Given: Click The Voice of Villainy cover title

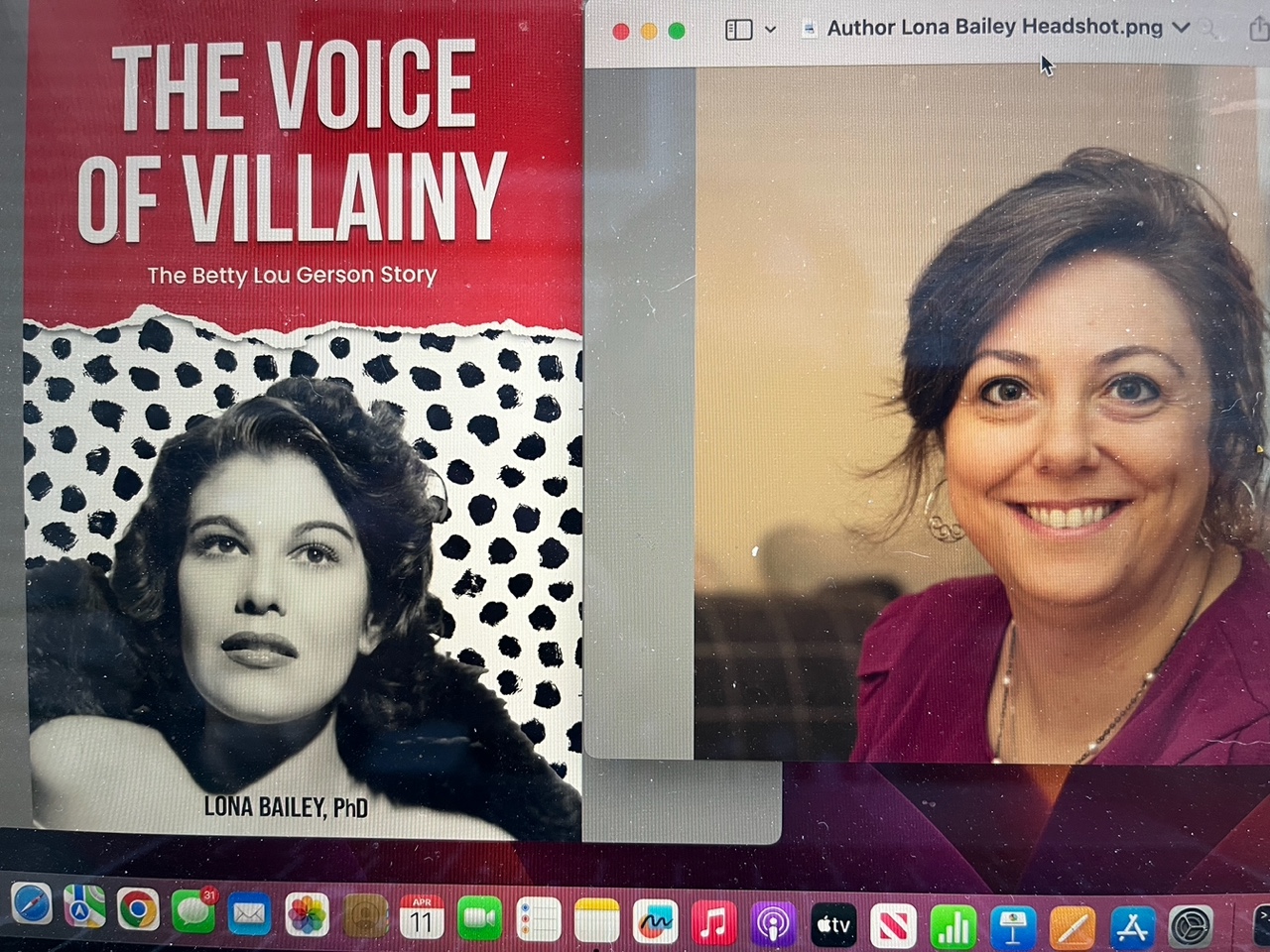Looking at the screenshot, I should 294,142.
